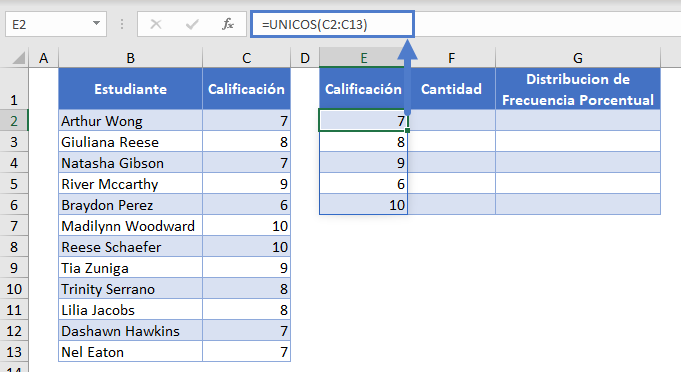Select column A header
Viewport: 681px width, 372px height.
pyautogui.click(x=43, y=58)
